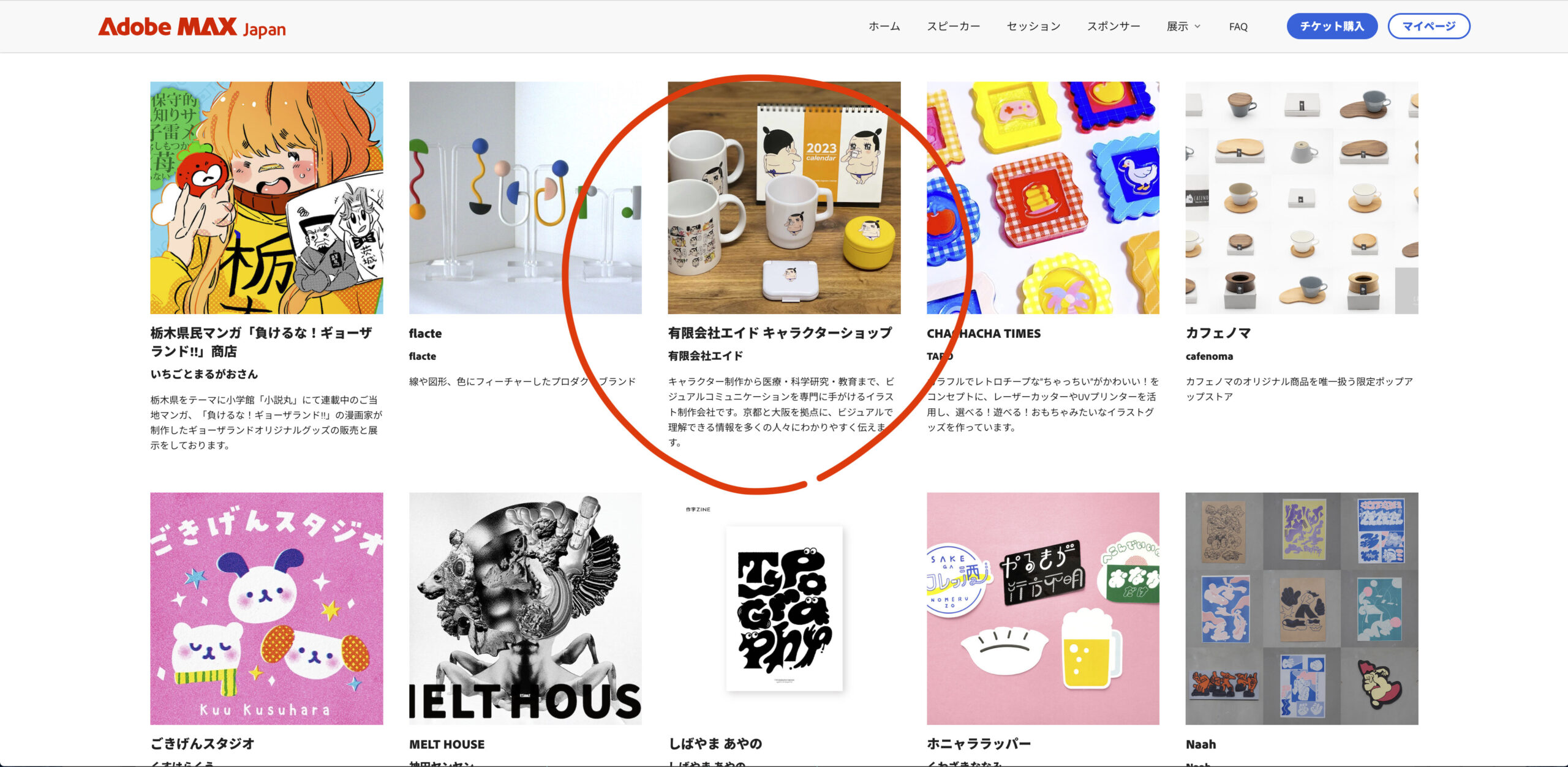Open the pink ごきげんスタジオ thumbnail
Screen dimensions: 1568x767
coord(266,608)
